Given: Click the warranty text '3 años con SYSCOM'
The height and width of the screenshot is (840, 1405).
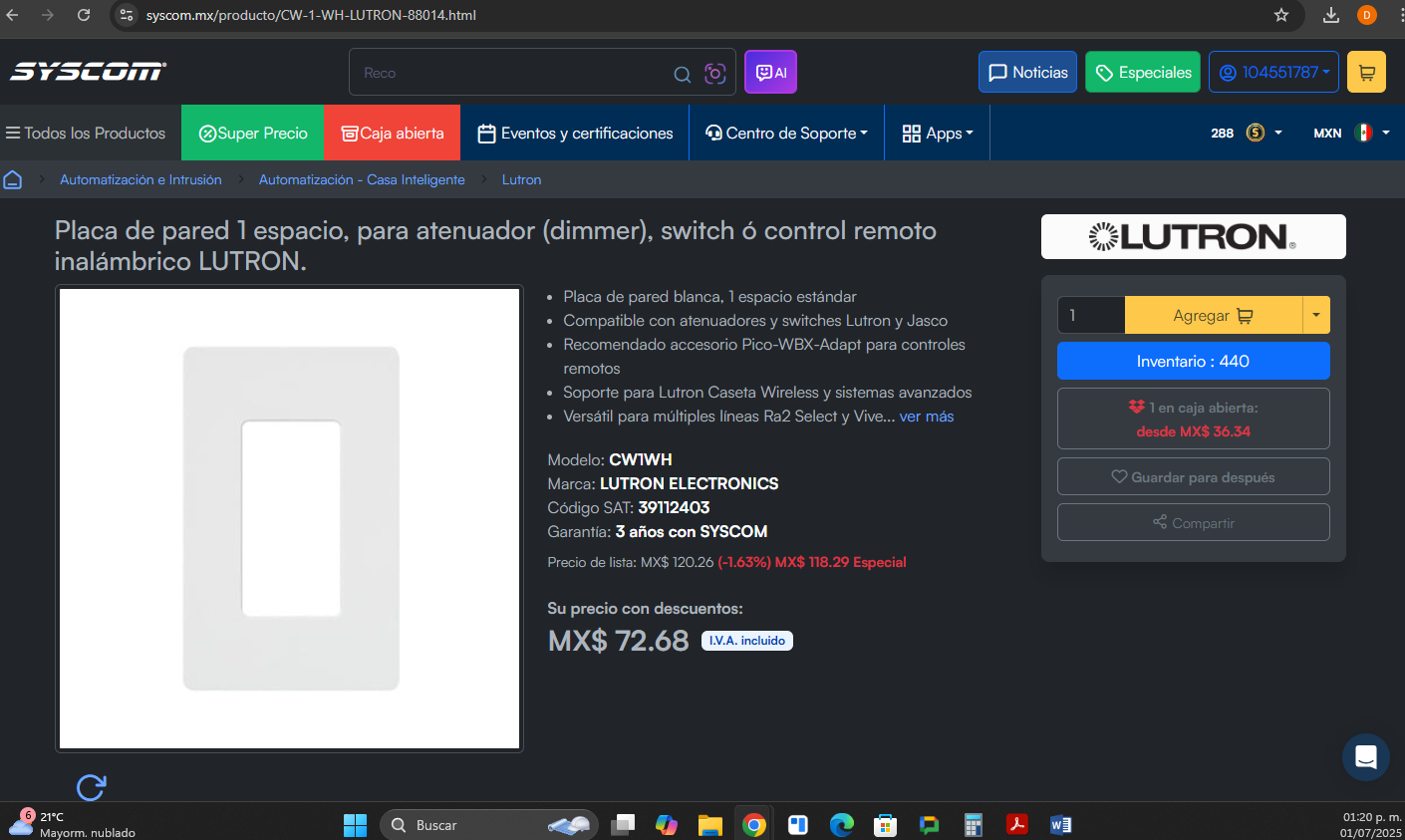Looking at the screenshot, I should tap(692, 531).
